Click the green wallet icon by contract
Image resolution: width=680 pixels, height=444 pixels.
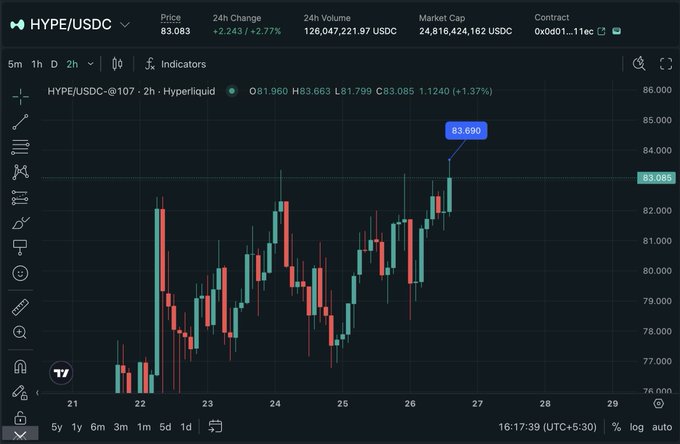[x=616, y=31]
